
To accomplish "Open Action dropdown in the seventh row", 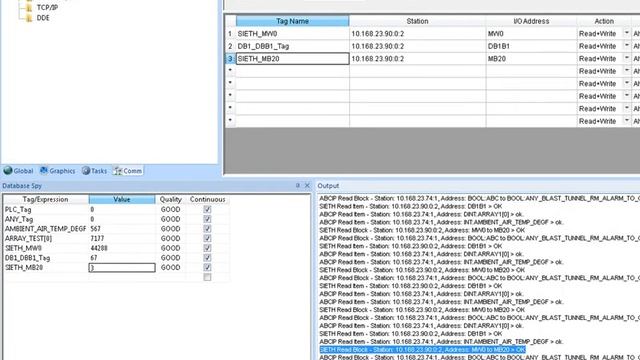I will pos(627,109).
